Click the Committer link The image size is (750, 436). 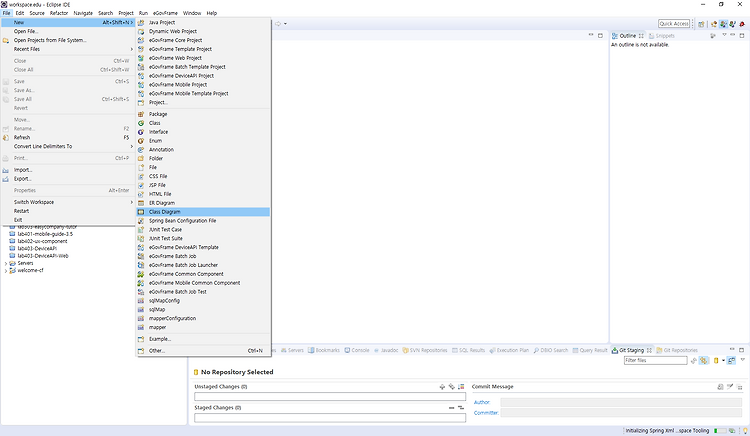[486, 413]
